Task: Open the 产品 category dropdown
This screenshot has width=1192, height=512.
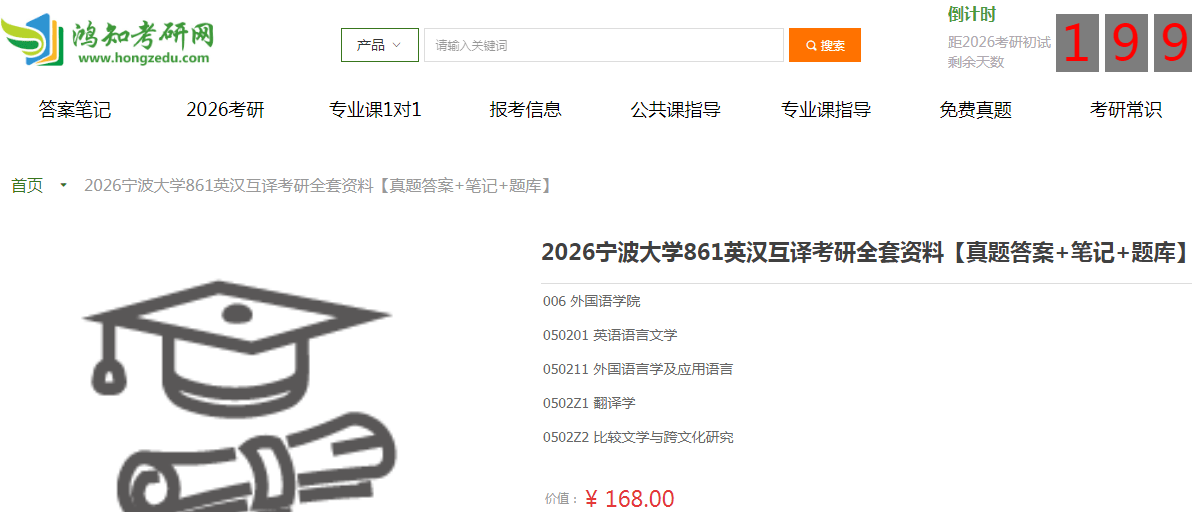Action: coord(379,45)
